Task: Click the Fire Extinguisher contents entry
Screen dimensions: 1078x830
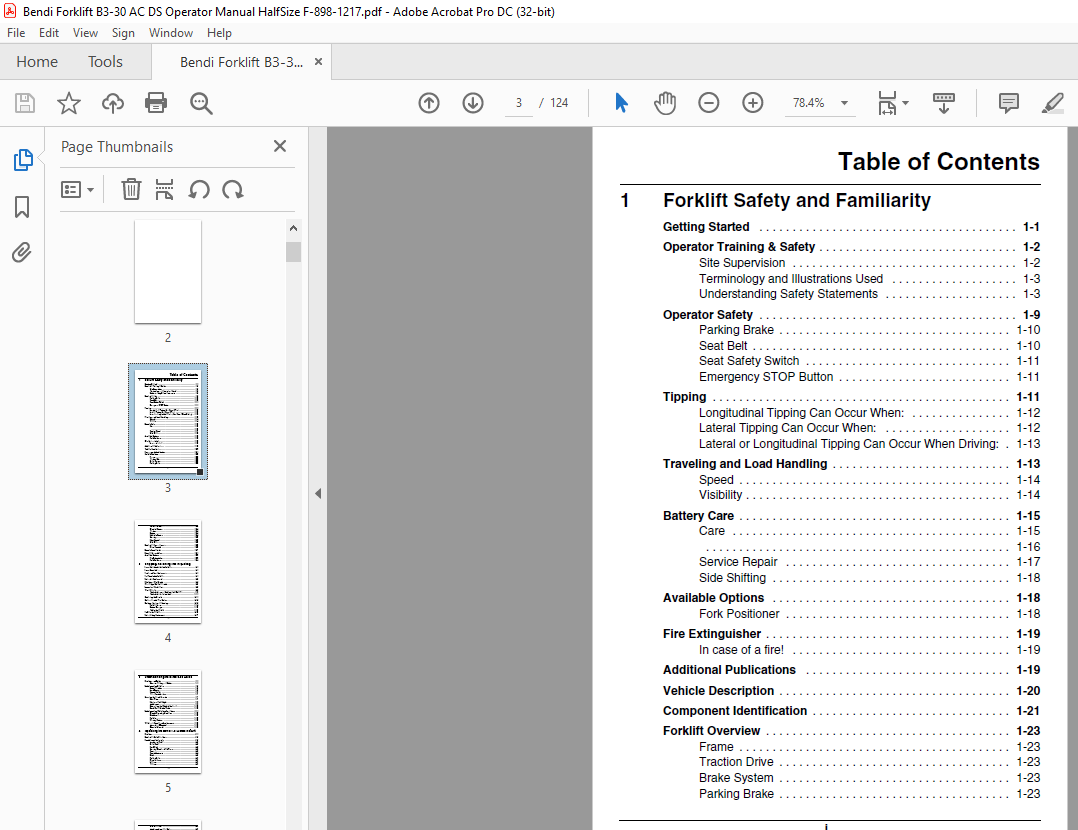Action: coord(851,634)
